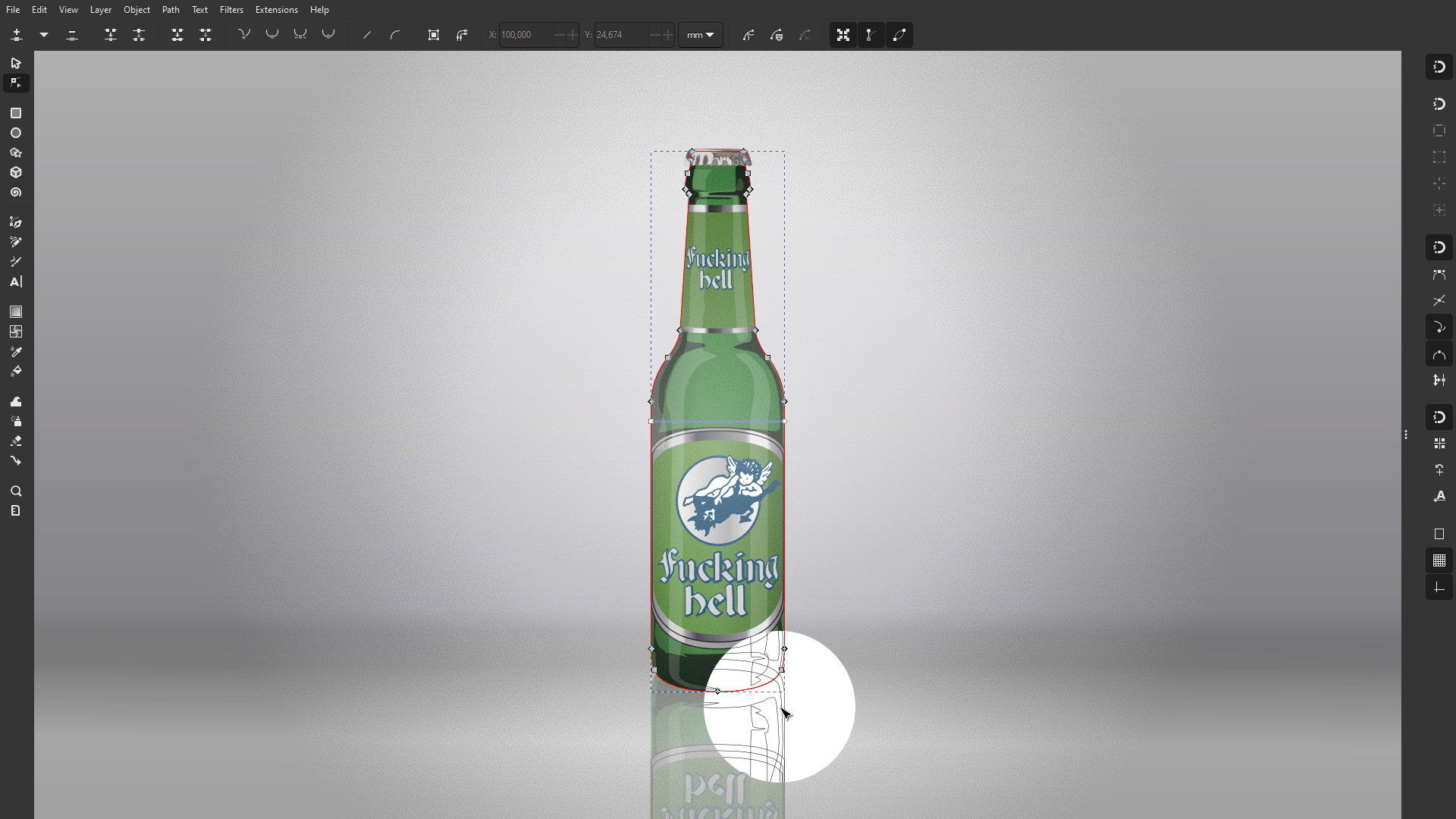
Task: Make selected segments straight lines
Action: tap(367, 35)
